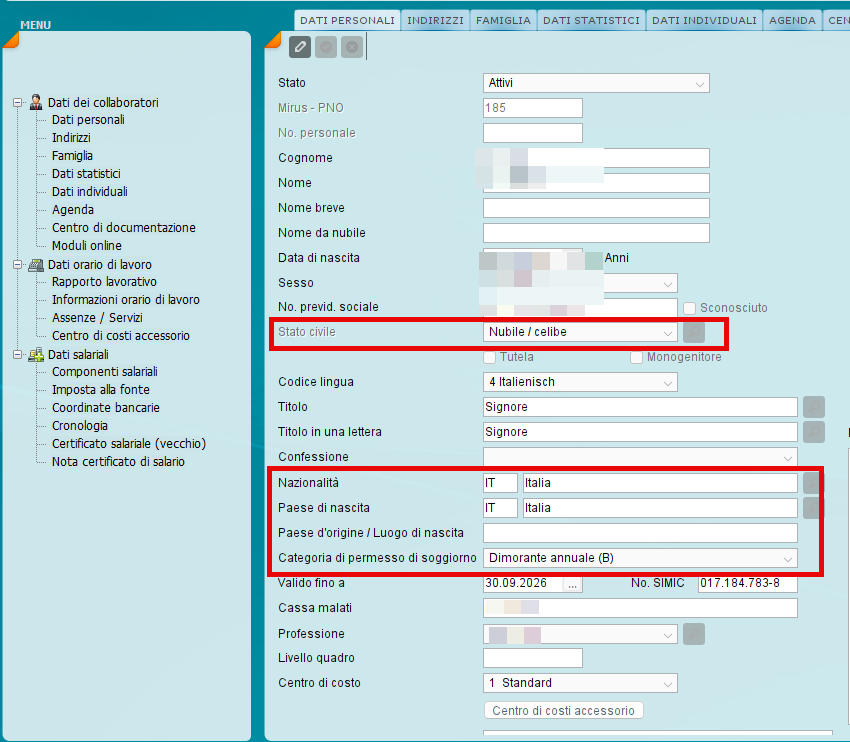This screenshot has width=850, height=742.
Task: Click the pencil edit icon
Action: click(x=300, y=47)
